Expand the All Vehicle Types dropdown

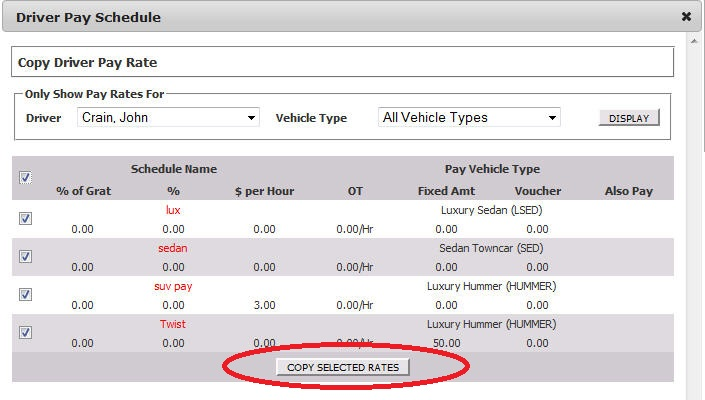(x=469, y=118)
